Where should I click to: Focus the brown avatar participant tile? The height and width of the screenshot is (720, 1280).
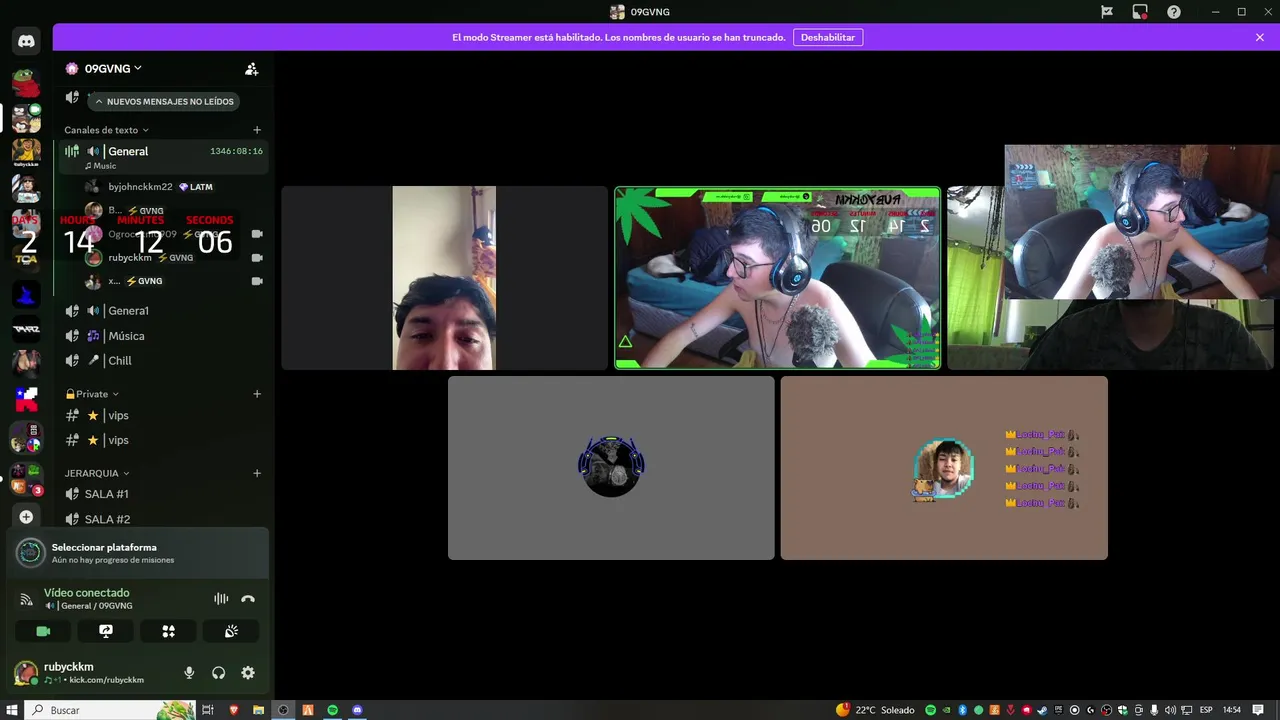tap(944, 468)
